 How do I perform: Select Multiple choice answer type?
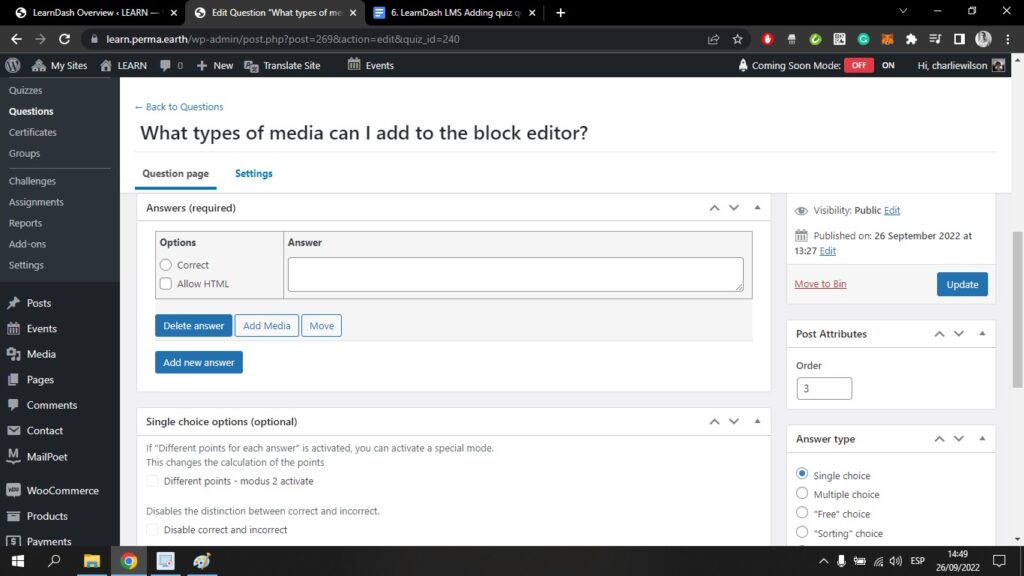[x=802, y=494]
